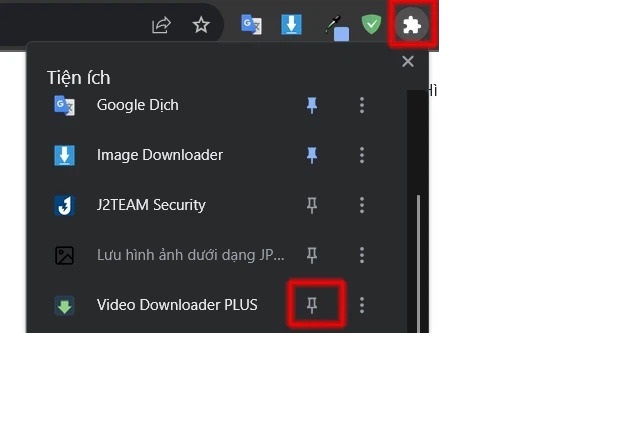Click the Google Dịch list icon
This screenshot has height=437, width=640.
click(x=64, y=105)
